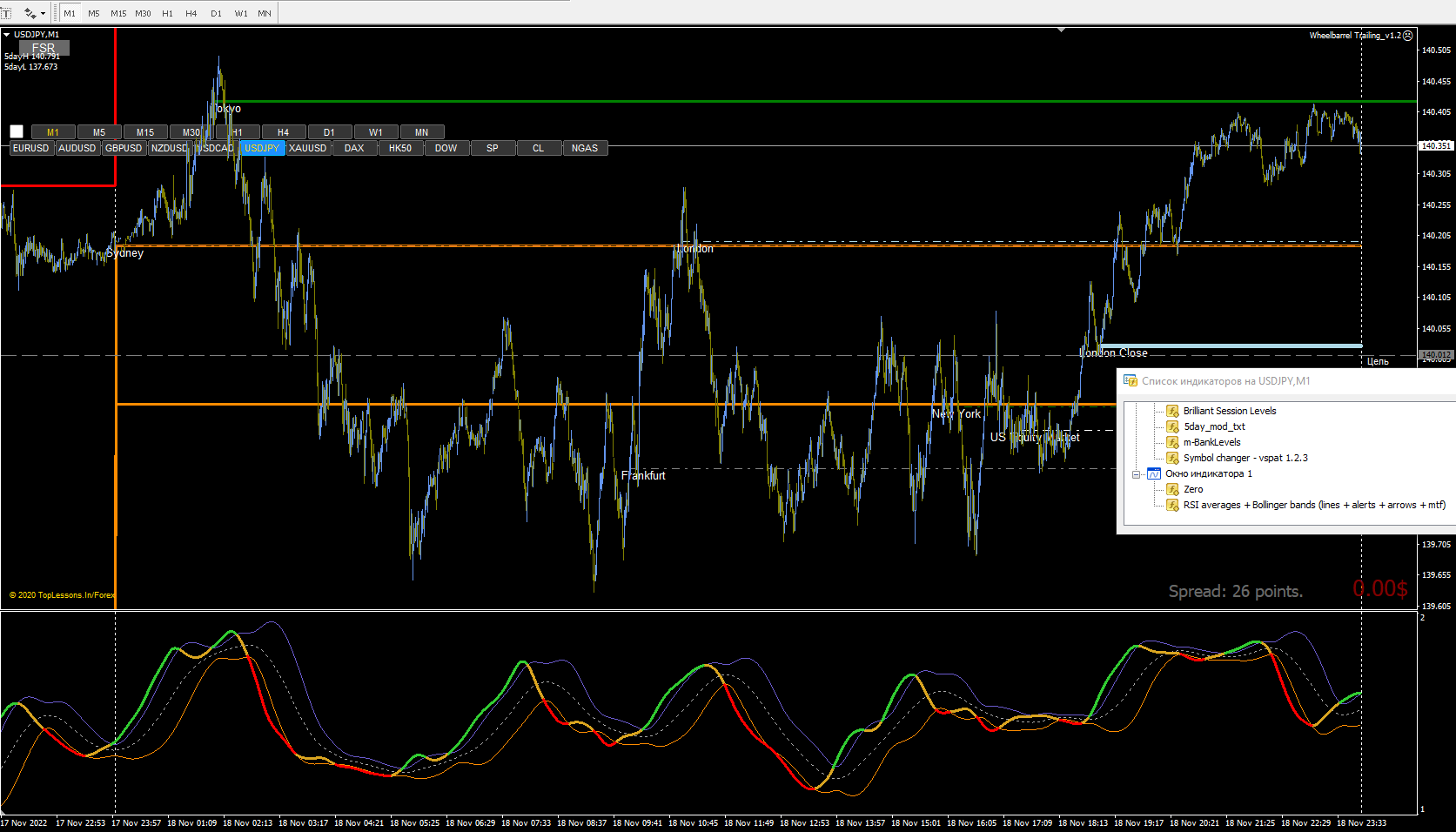Click the TopLessons.In/Forex copyright label
Screen dimensions: 1456x832
click(x=62, y=595)
